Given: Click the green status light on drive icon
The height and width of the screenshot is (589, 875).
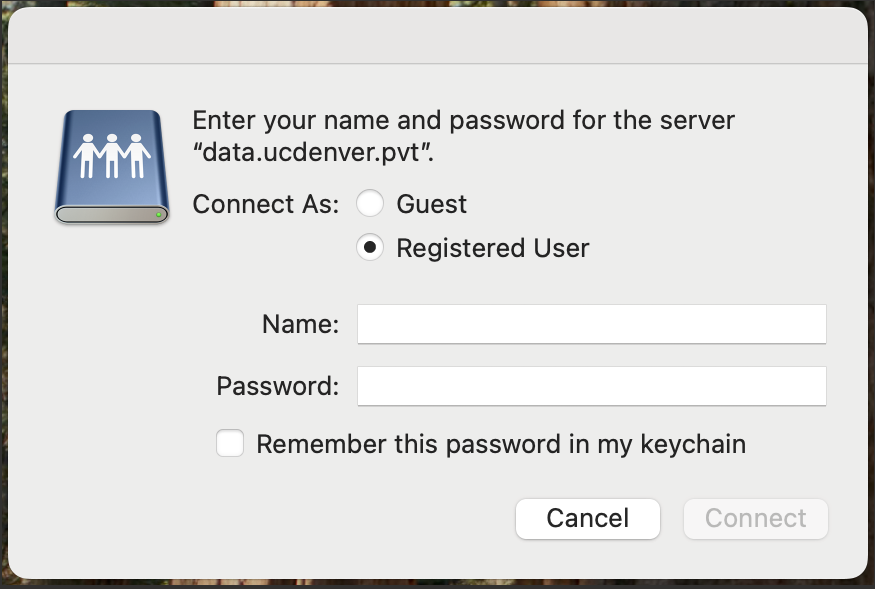Looking at the screenshot, I should 158,214.
